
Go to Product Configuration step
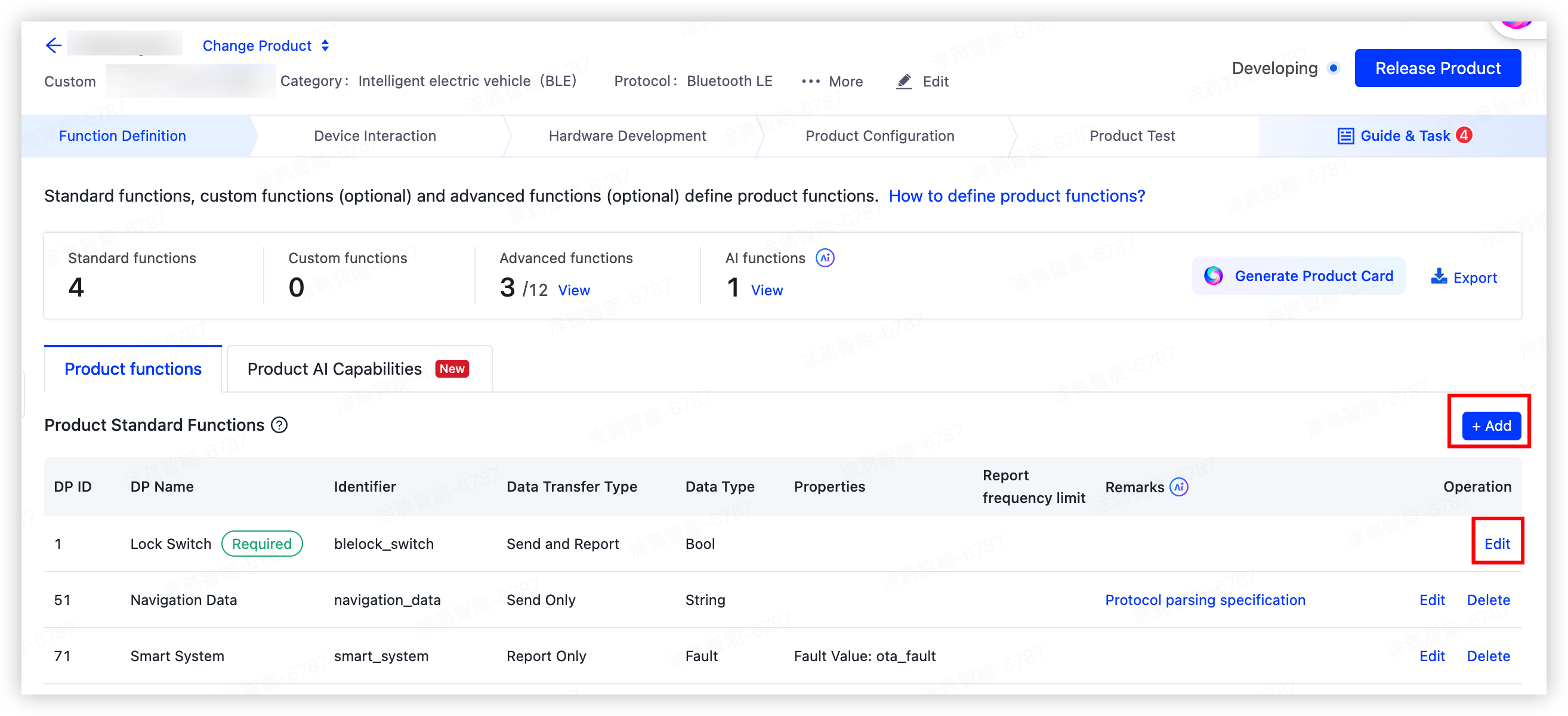[x=879, y=136]
